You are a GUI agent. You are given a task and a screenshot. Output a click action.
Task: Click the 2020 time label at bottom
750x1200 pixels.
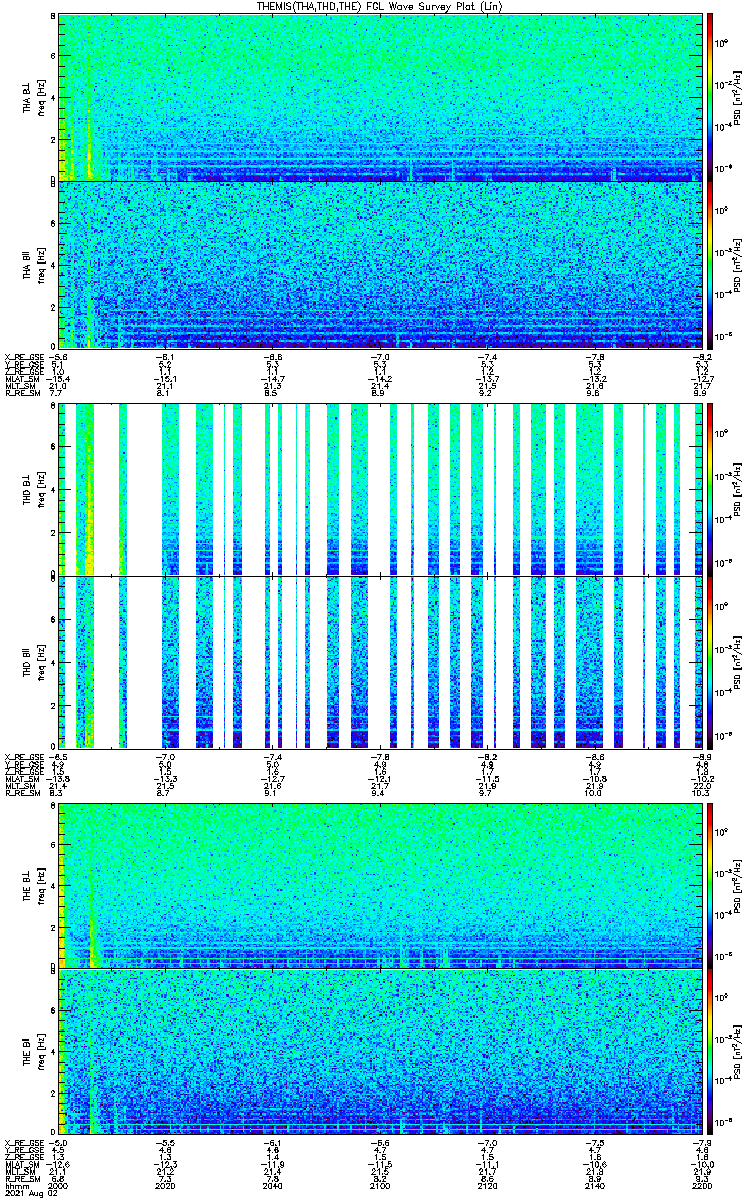pos(165,1184)
